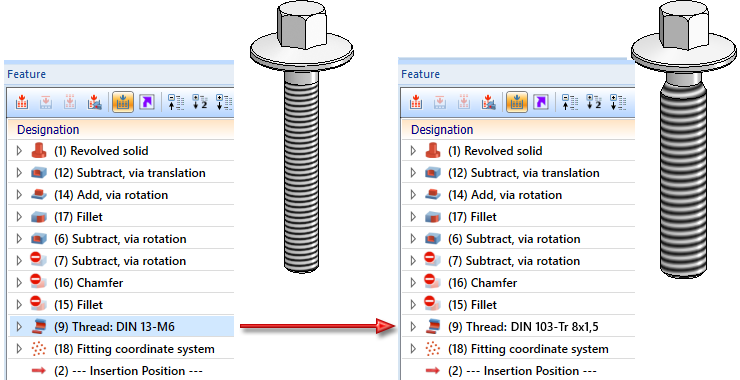Click the Thread DIN 103-Tr feature icon in right panel
Viewport: 740px width, 380px height.
[433, 326]
